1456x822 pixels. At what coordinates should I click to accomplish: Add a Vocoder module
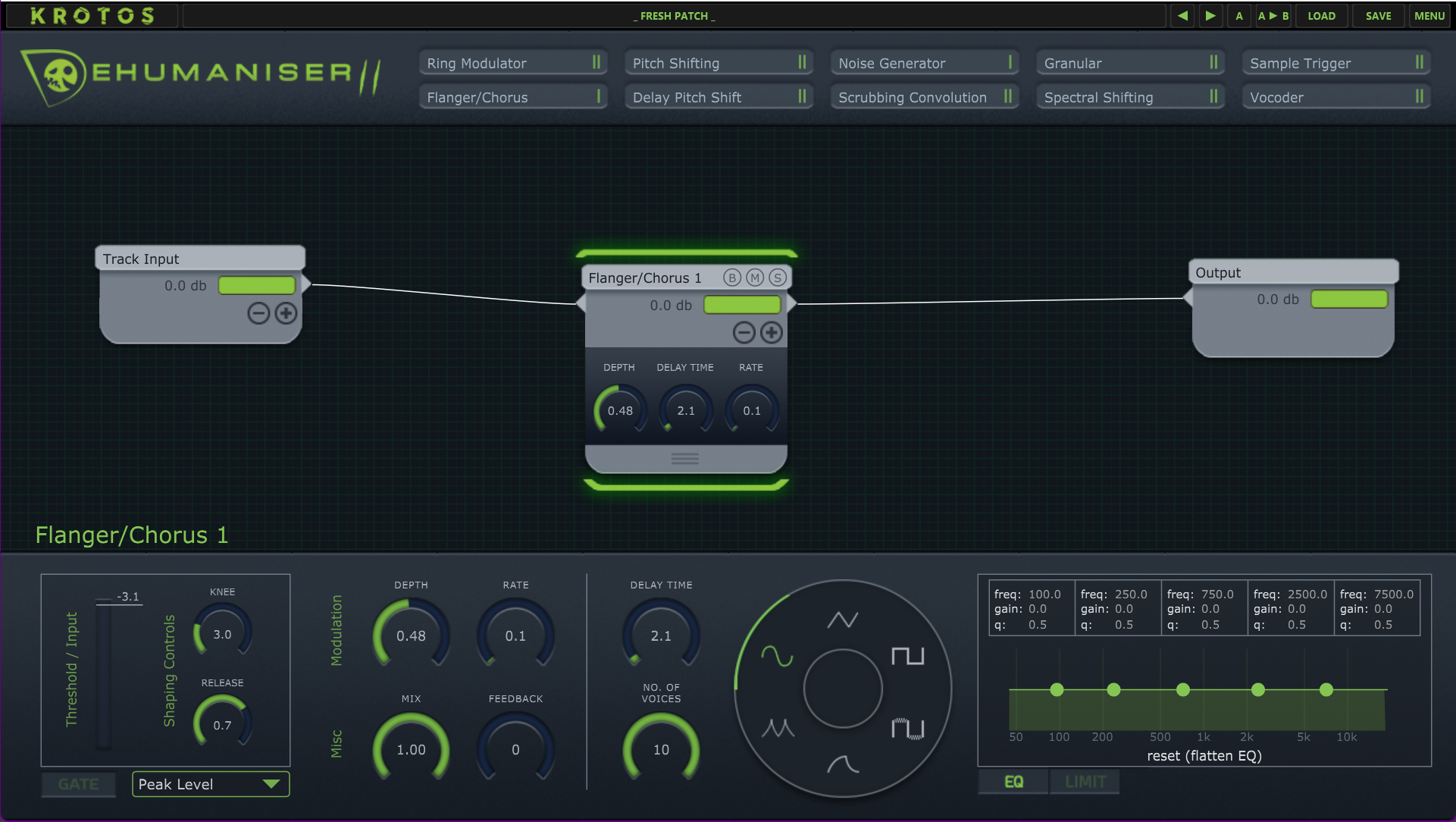coord(1336,97)
